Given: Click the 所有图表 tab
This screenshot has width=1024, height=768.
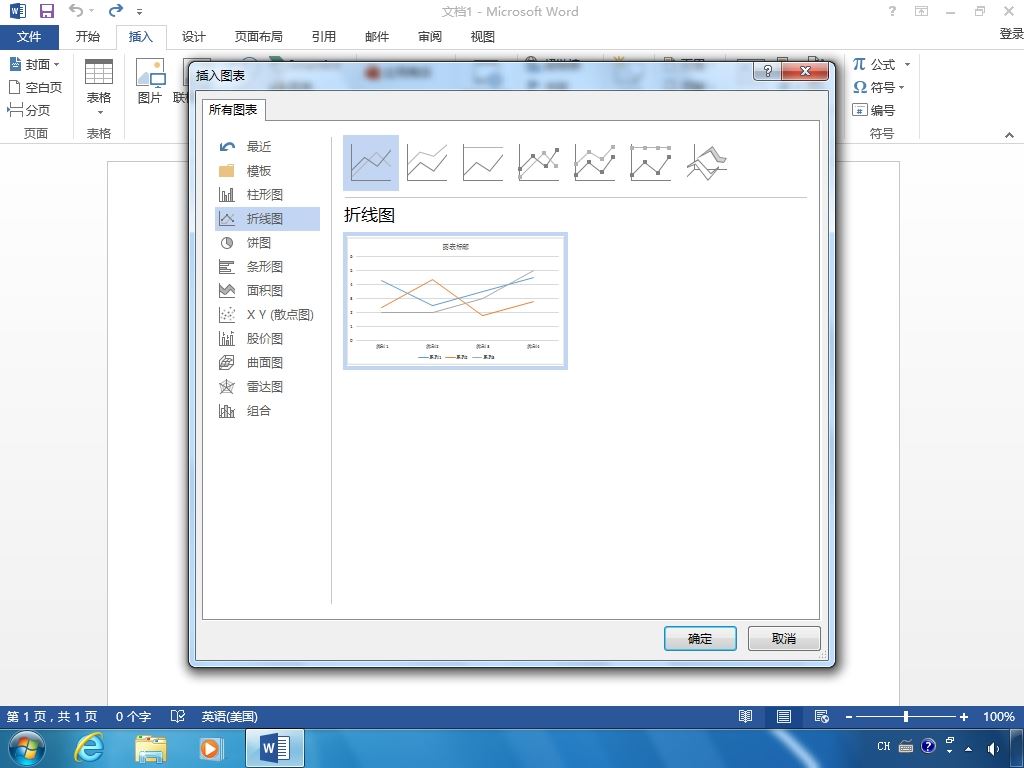Looking at the screenshot, I should coord(233,110).
